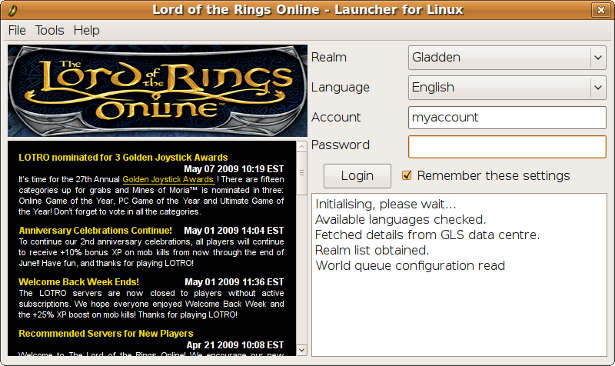Click the Account field containing myaccount
Screen dimensions: 615x366
[507, 117]
